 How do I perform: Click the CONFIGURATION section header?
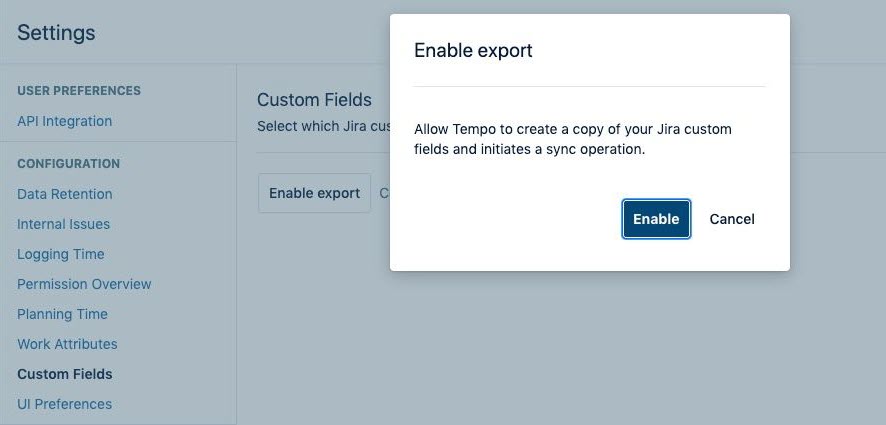pos(68,164)
